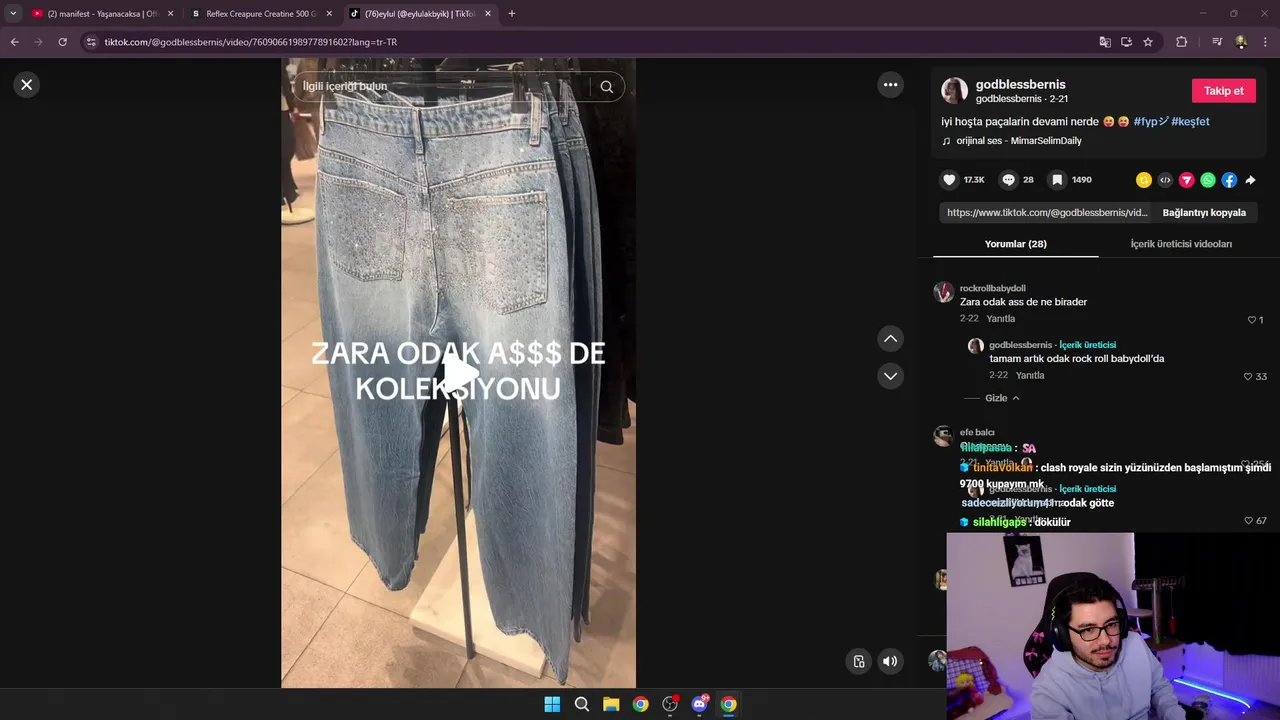Open rockrollbabydoll commenter profile
This screenshot has width=1280, height=720.
coord(992,288)
